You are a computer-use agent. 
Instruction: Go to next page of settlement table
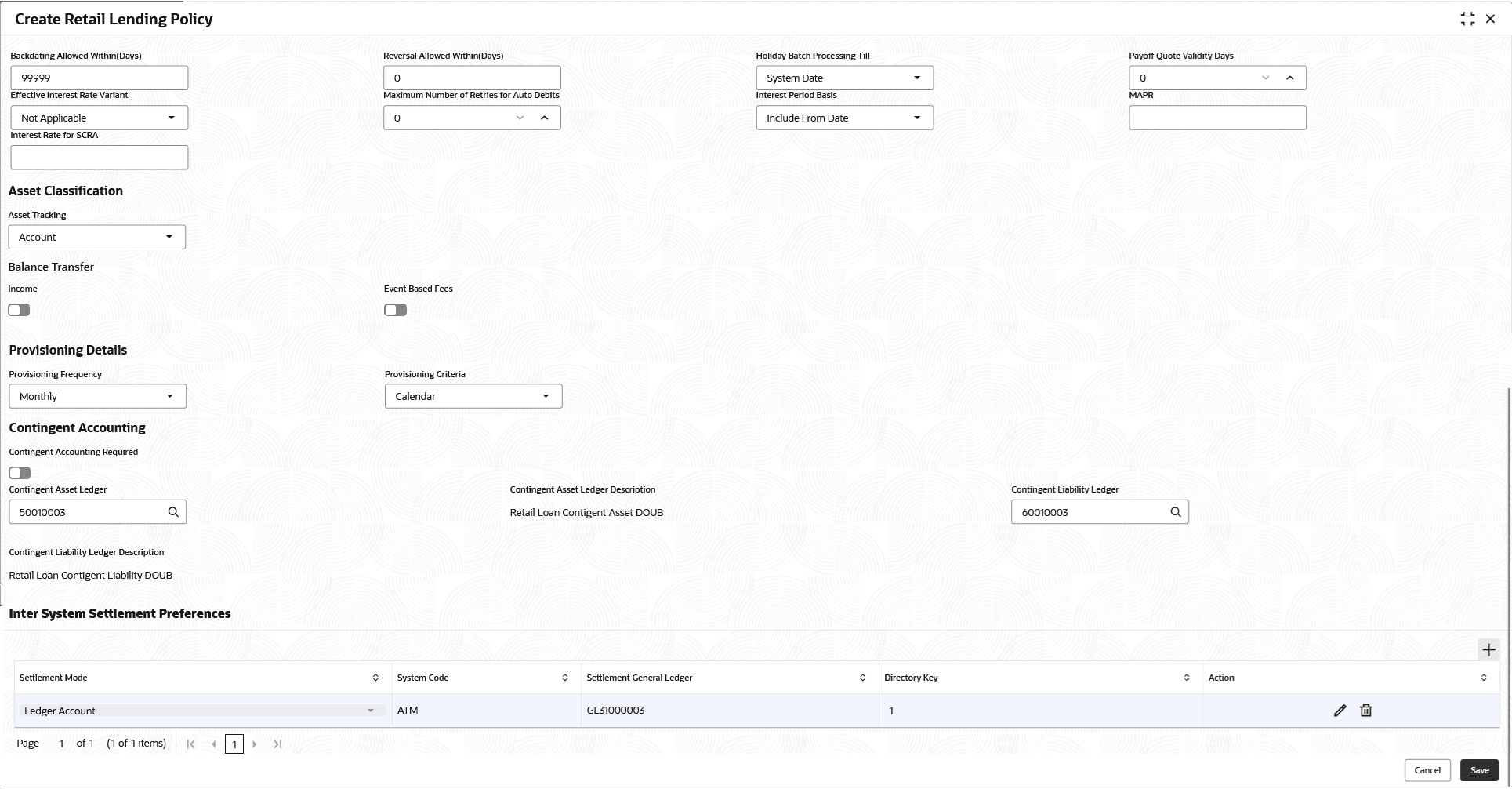tap(255, 744)
